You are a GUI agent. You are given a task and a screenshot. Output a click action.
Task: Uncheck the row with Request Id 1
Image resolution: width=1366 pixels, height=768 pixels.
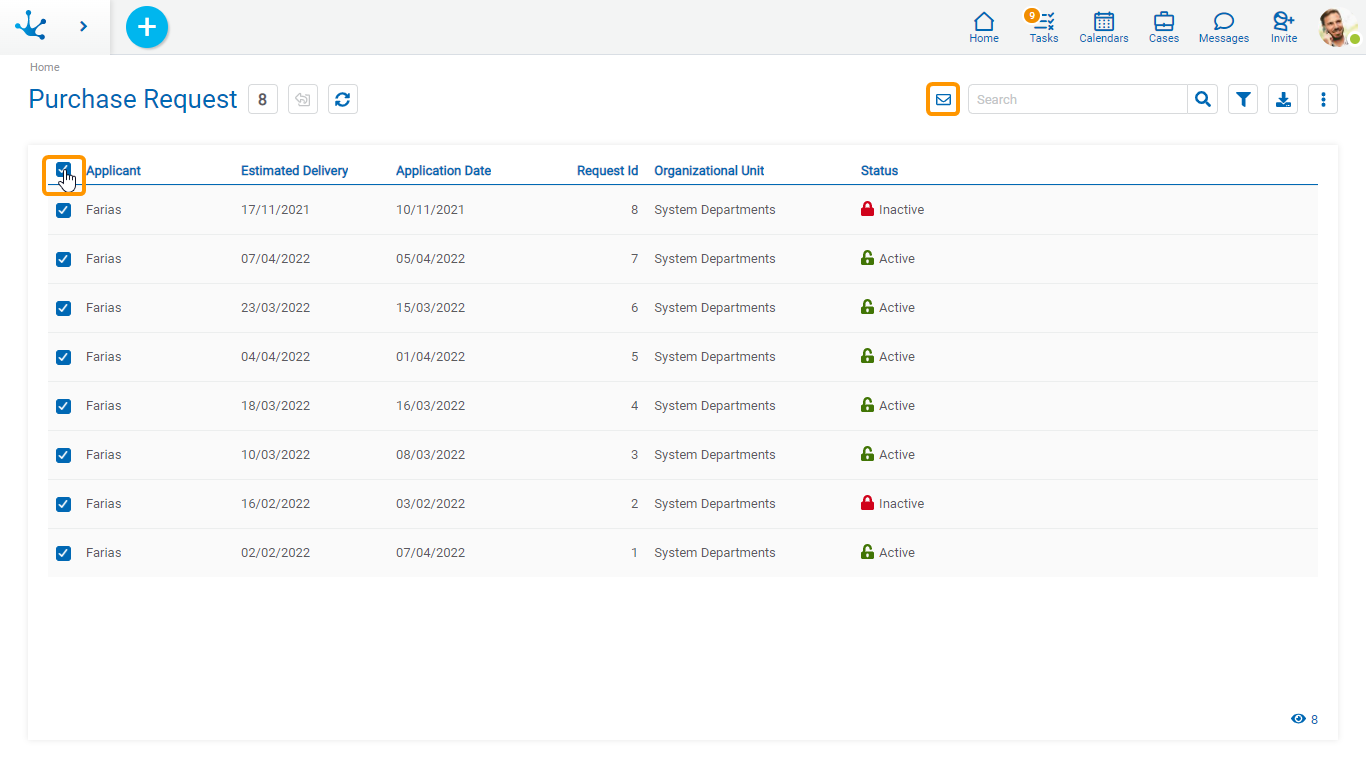[64, 553]
